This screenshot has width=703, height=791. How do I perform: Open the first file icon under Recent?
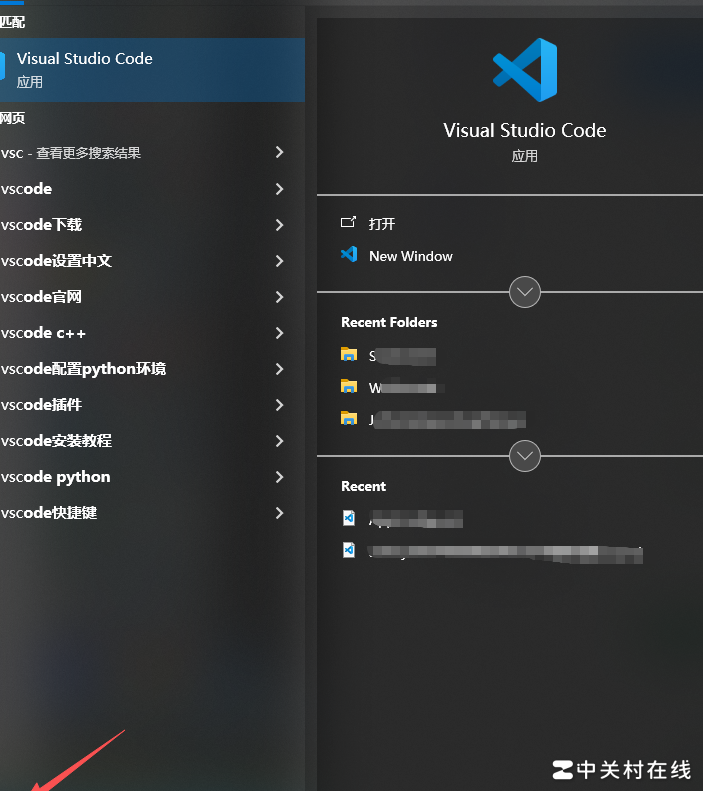pyautogui.click(x=349, y=518)
